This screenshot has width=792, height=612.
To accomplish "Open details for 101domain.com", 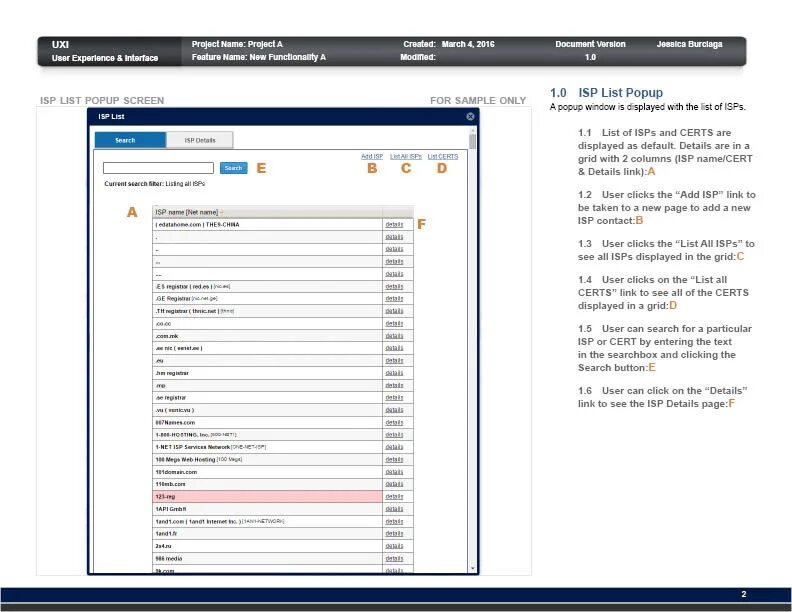I will coord(394,472).
